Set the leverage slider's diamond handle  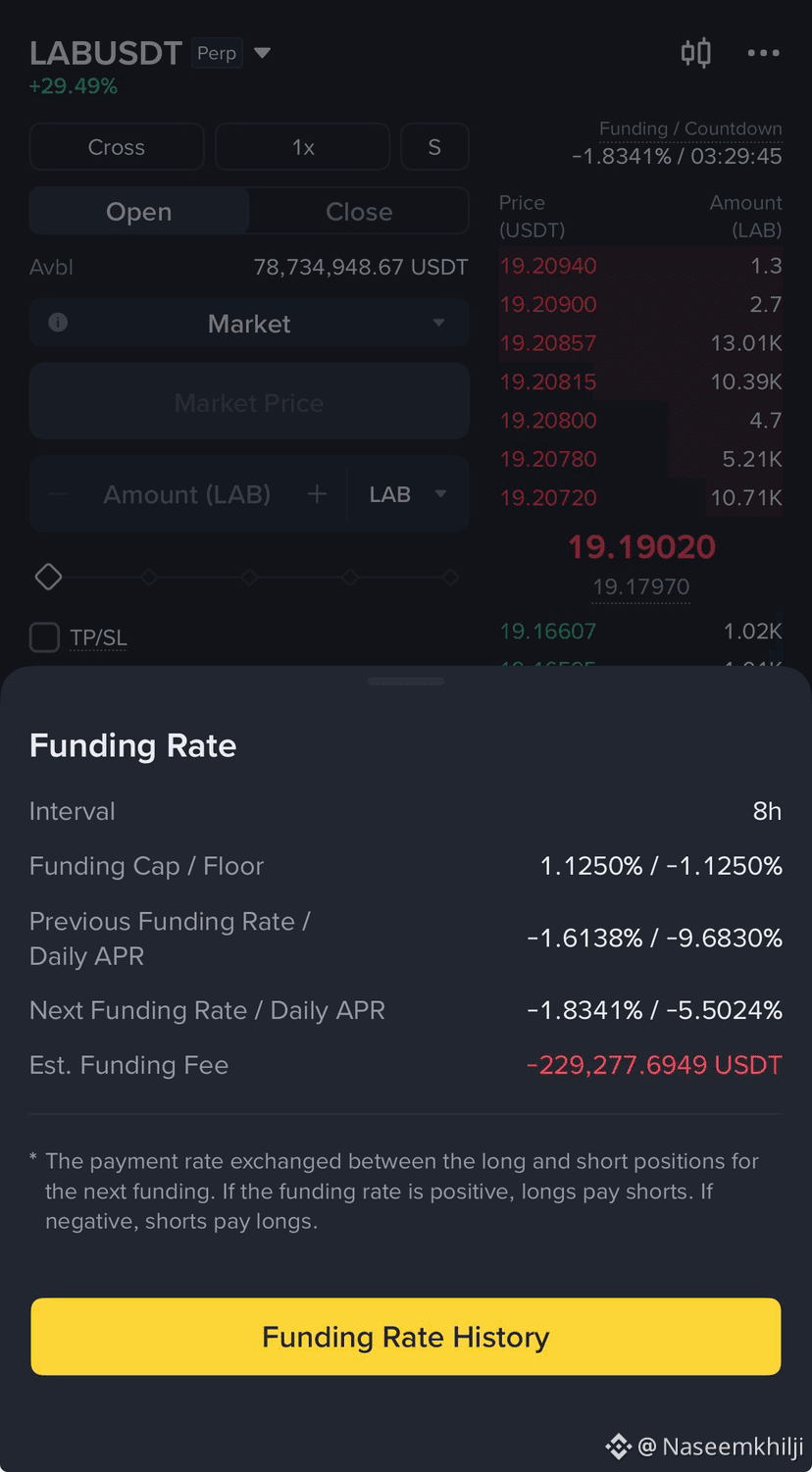48,578
